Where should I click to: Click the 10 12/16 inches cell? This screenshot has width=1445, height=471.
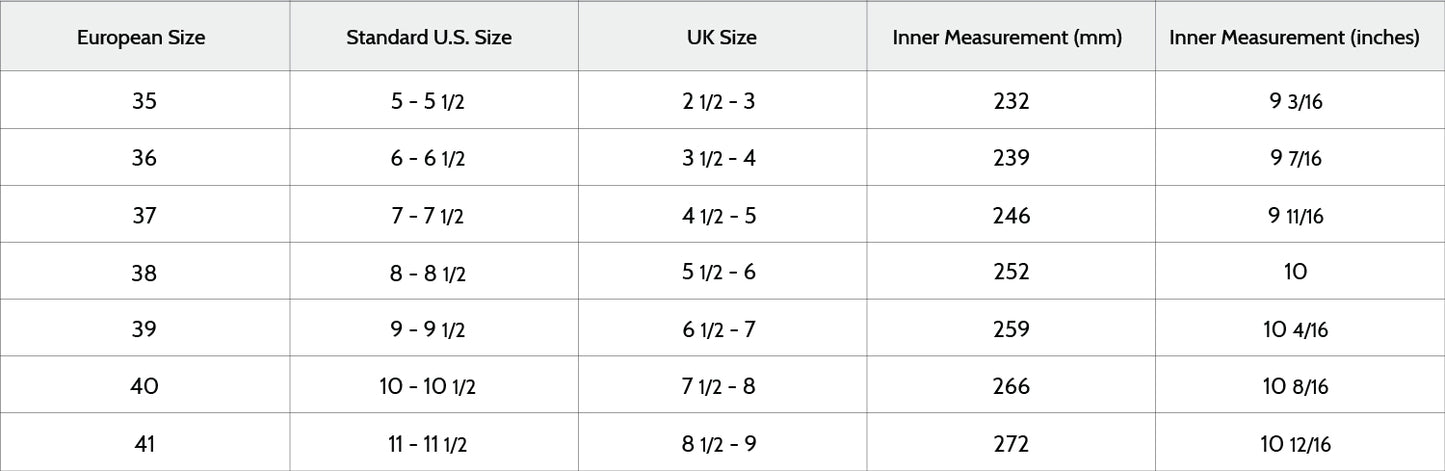[x=1295, y=443]
